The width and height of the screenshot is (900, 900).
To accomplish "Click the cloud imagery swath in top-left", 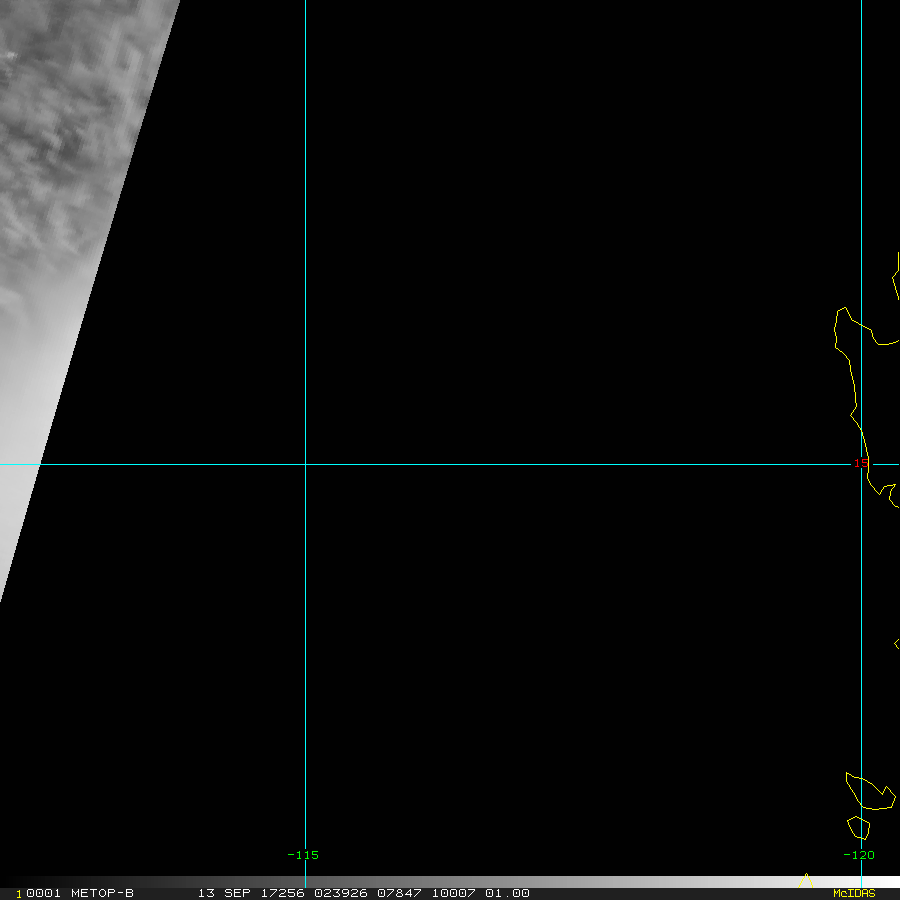I will 70,150.
